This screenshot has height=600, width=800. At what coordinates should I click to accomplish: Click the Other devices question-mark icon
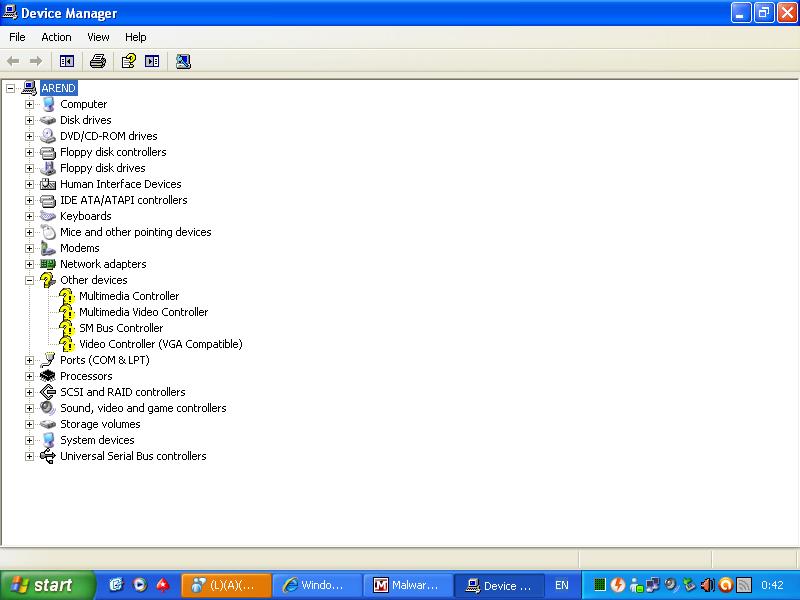coord(47,280)
